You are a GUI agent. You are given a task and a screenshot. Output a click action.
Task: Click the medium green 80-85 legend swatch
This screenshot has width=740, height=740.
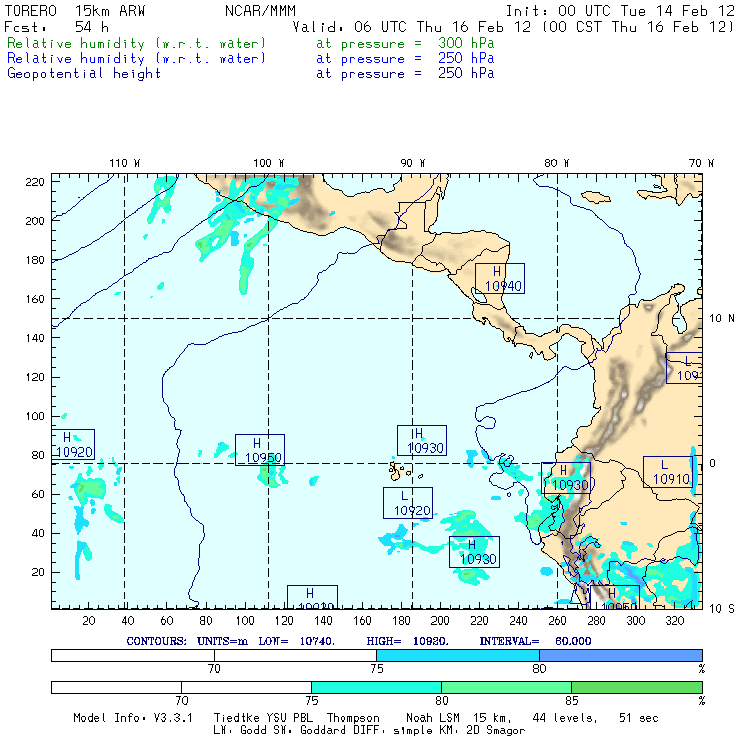[506, 687]
